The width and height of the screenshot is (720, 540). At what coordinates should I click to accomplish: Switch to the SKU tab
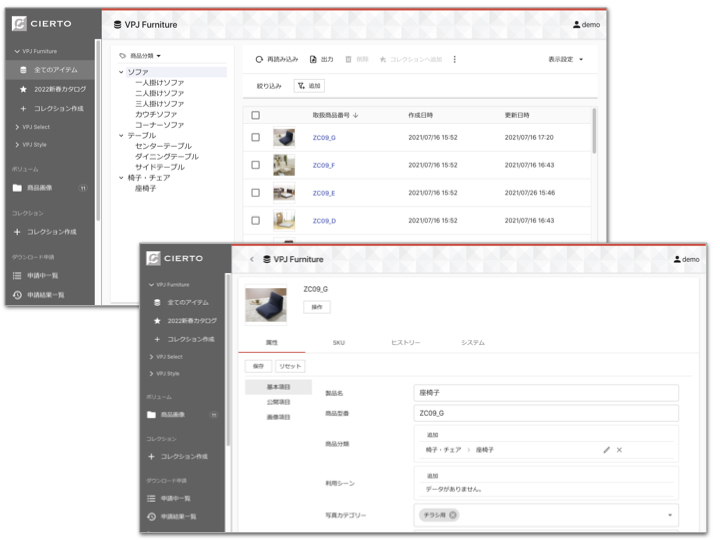coord(338,343)
